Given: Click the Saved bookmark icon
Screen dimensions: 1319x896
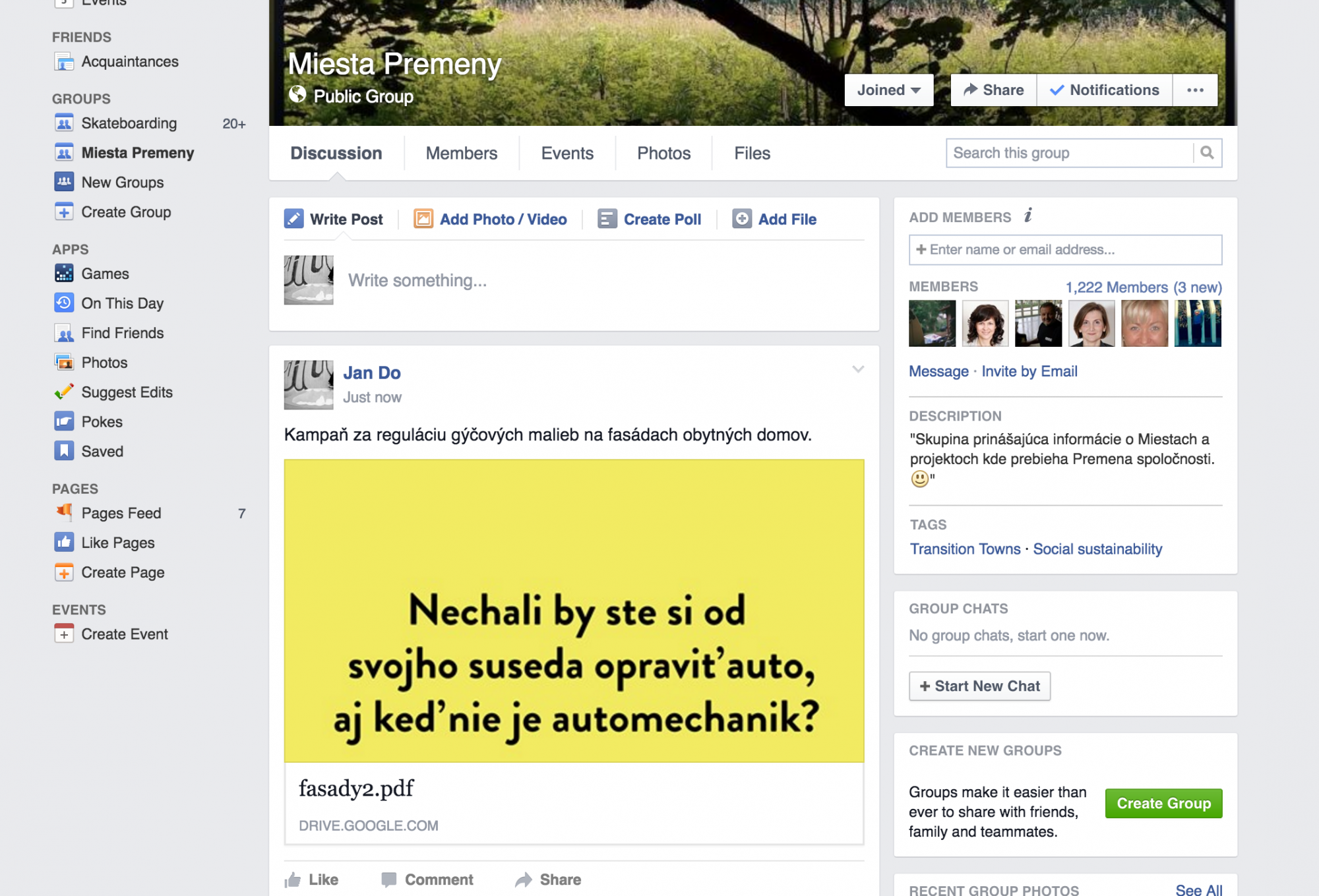Looking at the screenshot, I should point(64,452).
